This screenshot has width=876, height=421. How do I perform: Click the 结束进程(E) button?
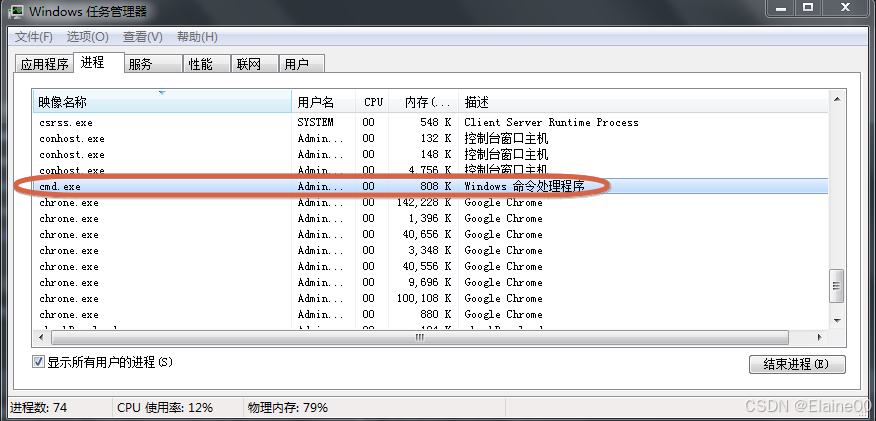797,364
